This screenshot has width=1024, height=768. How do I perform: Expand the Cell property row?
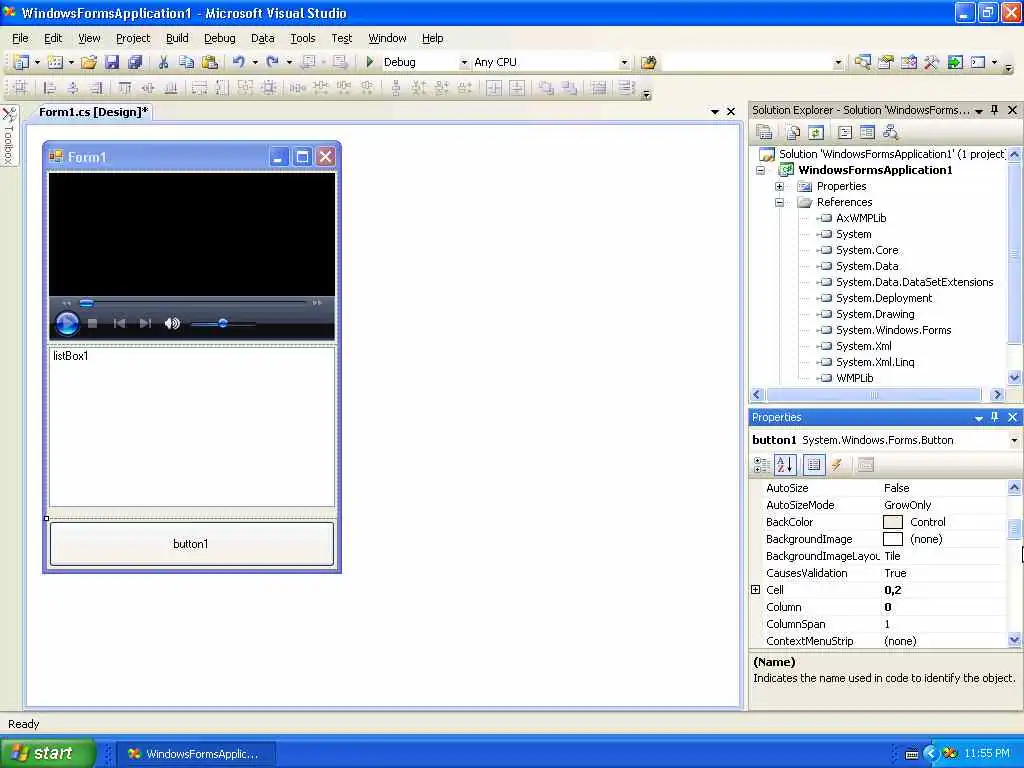(x=756, y=590)
